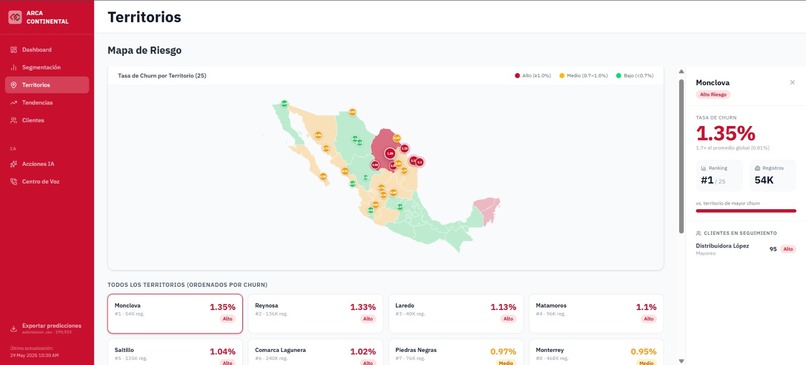Open the Reynosa territory card

[x=316, y=314]
